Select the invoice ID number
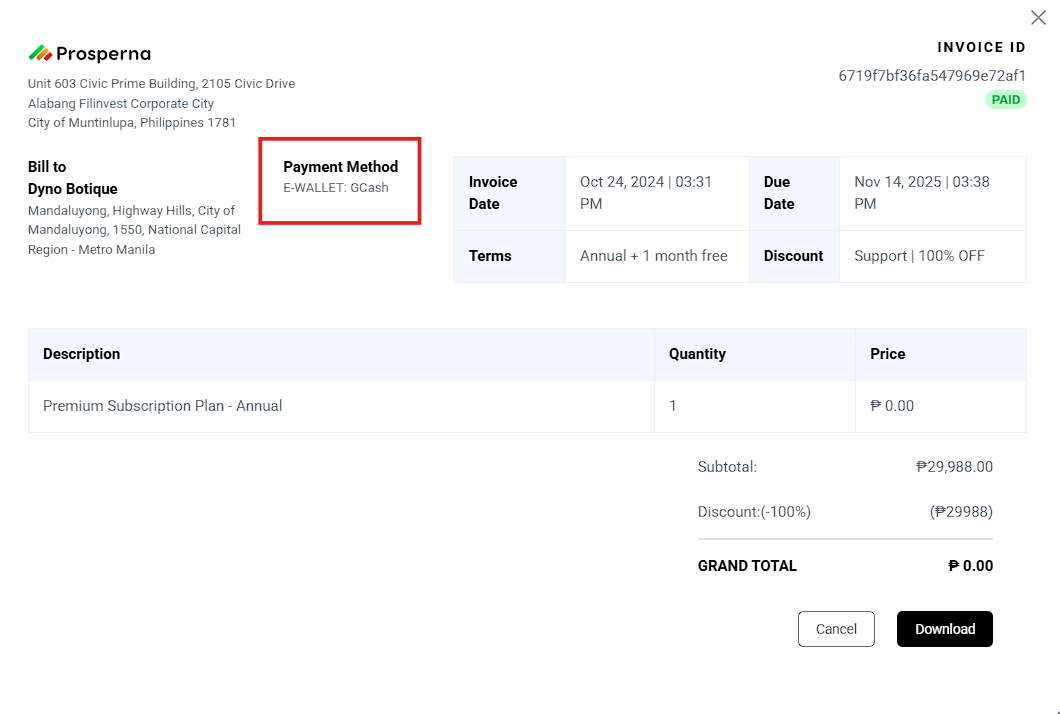 (932, 76)
